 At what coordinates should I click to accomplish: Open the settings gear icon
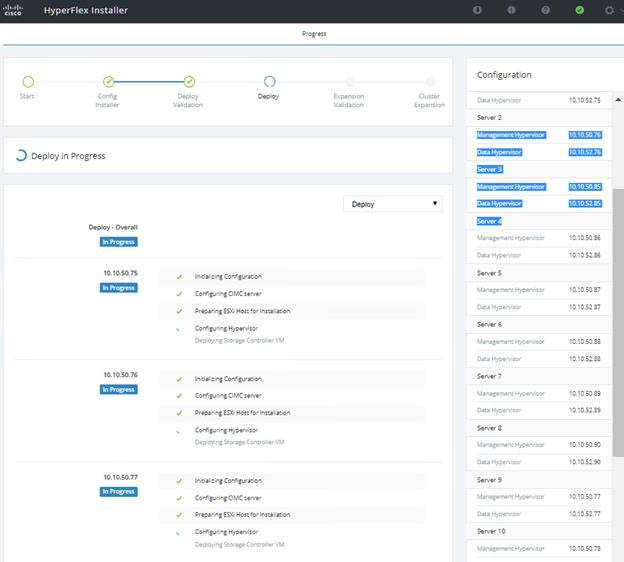coord(609,10)
